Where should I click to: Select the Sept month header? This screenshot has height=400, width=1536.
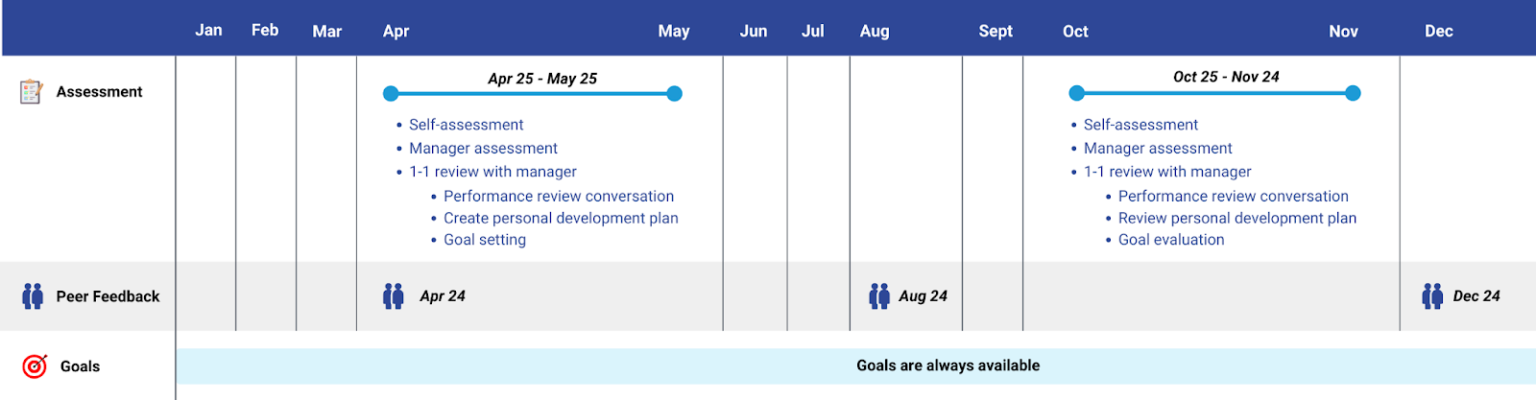tap(995, 31)
